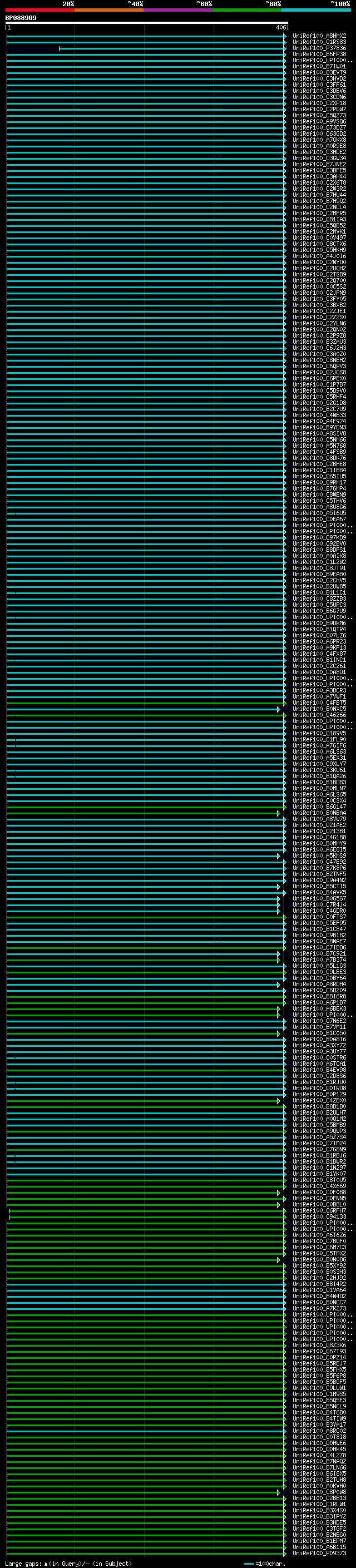Screen dimensions: 356x1568
Task: Click label UniRef100_B7NAQ2
Action: [319, 1461]
